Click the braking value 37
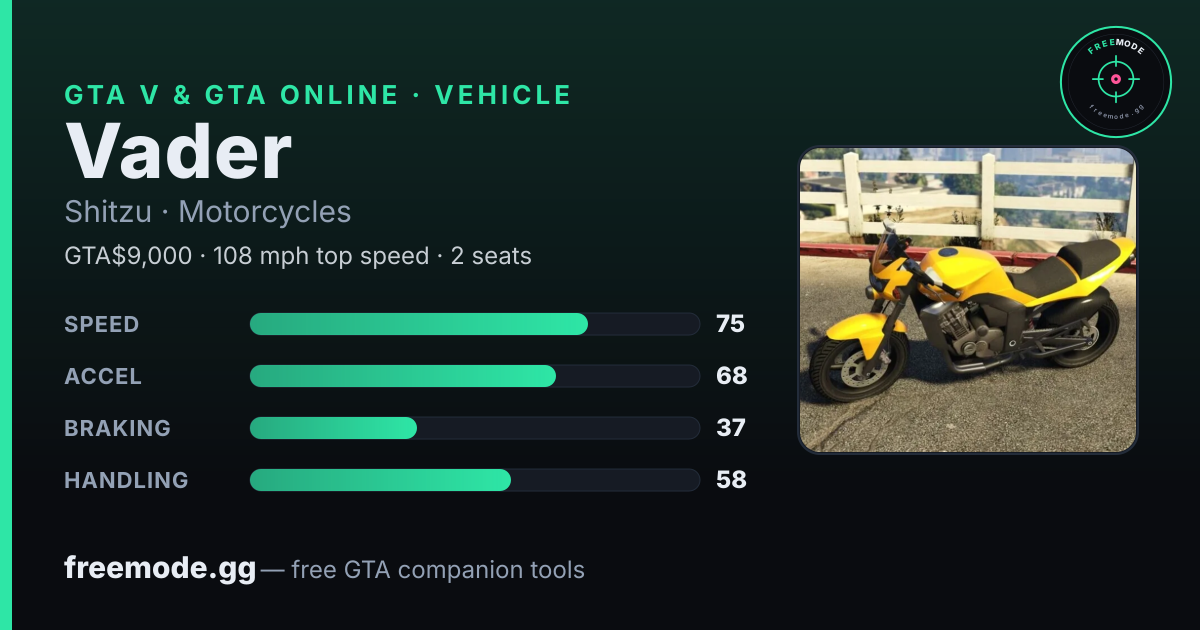 tap(730, 428)
